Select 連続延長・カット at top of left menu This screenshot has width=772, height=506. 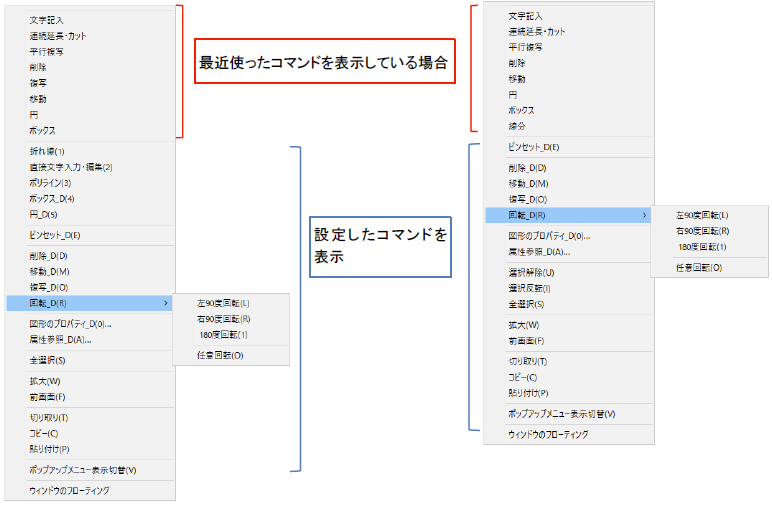pos(58,36)
